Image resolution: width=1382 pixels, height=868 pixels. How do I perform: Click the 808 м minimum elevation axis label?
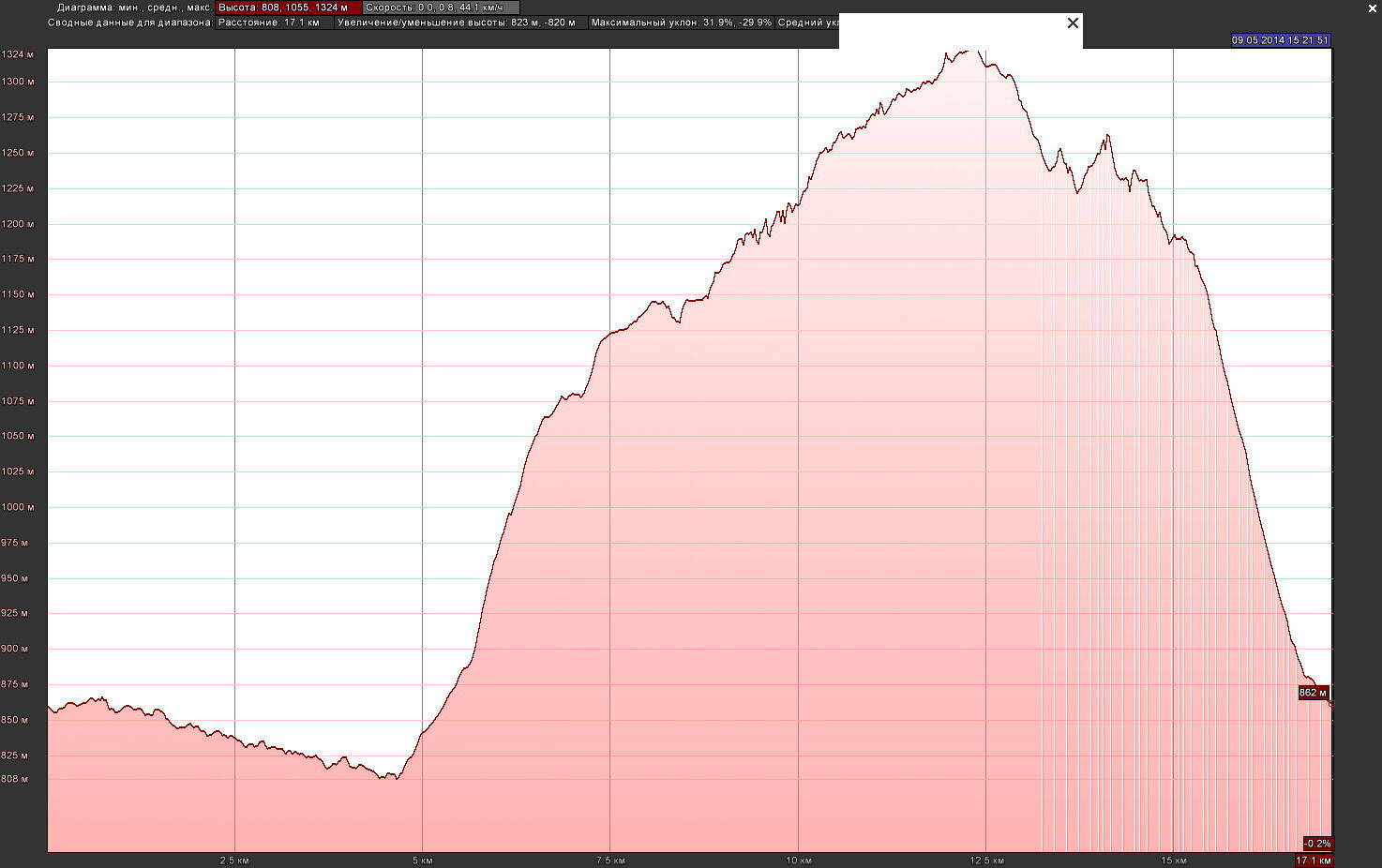point(14,779)
